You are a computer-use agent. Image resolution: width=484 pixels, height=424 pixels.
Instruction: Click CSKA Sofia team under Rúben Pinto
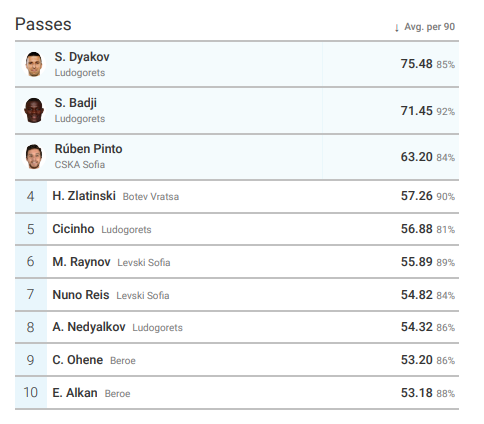(x=80, y=165)
